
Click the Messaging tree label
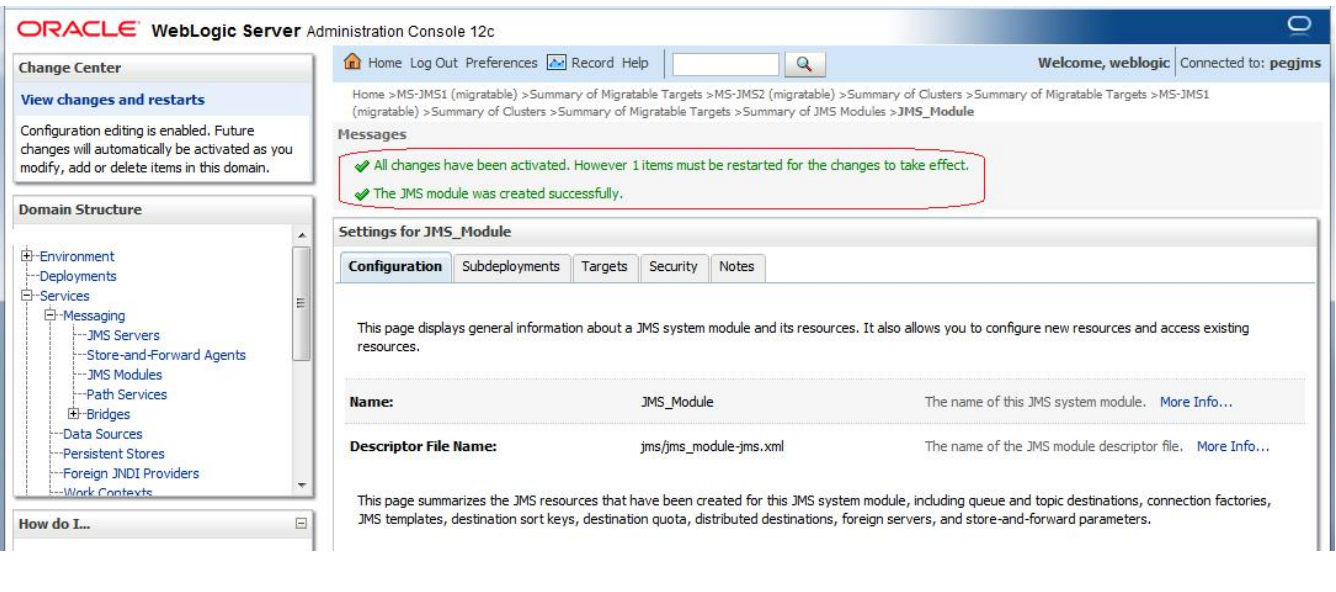point(94,316)
